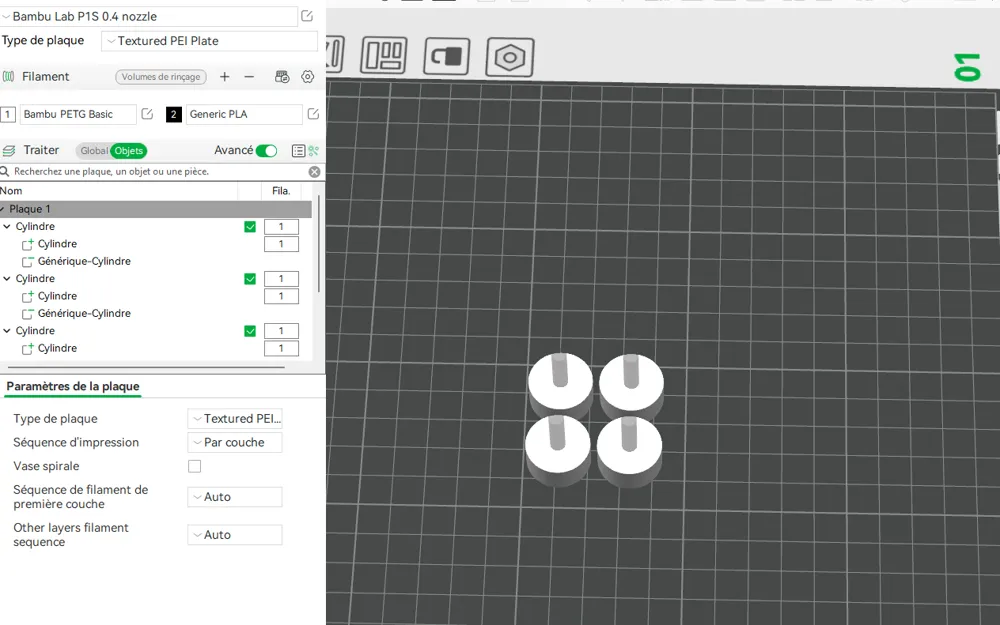This screenshot has width=1000, height=625.
Task: Click the AMS filament sync icon
Action: 282,77
